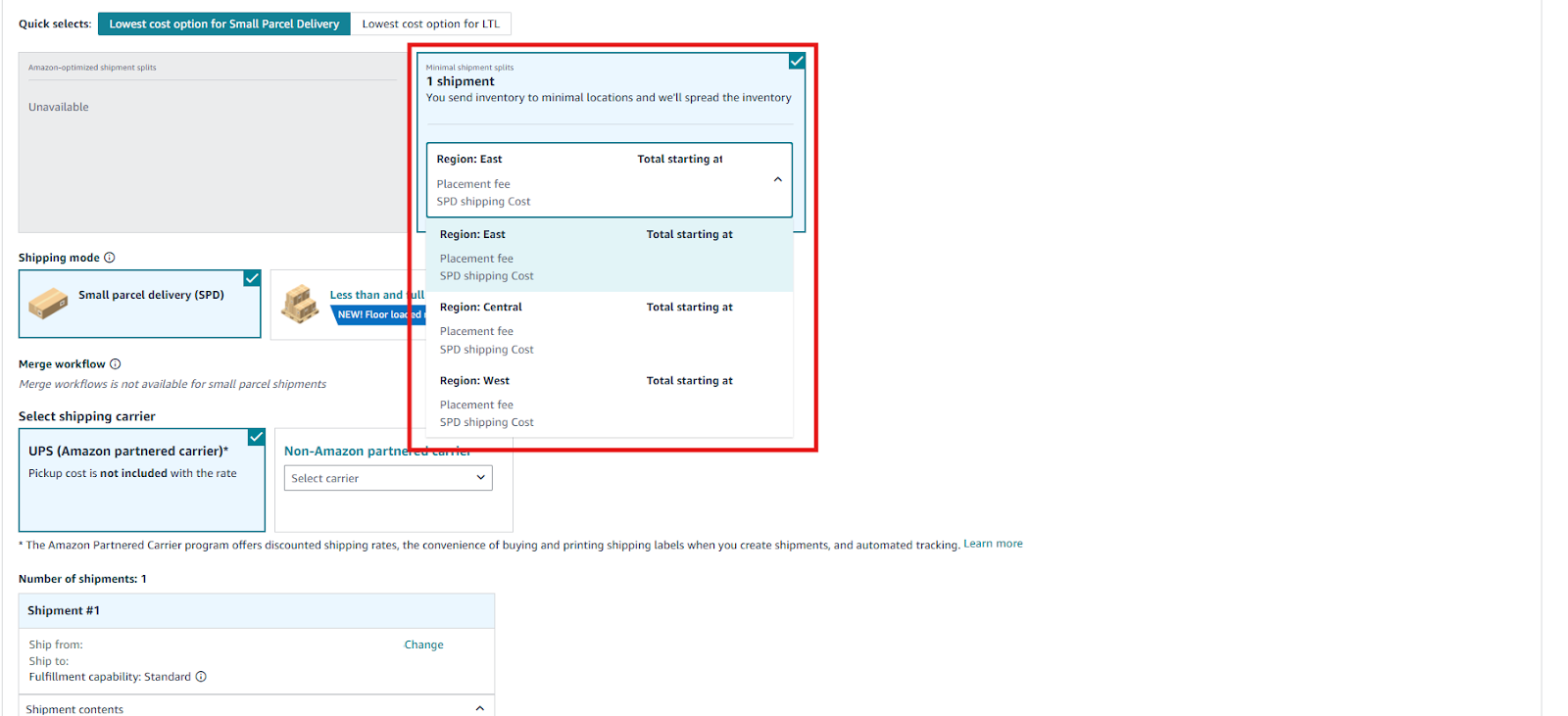
Task: Collapse the region dropdown chevron
Action: click(777, 180)
